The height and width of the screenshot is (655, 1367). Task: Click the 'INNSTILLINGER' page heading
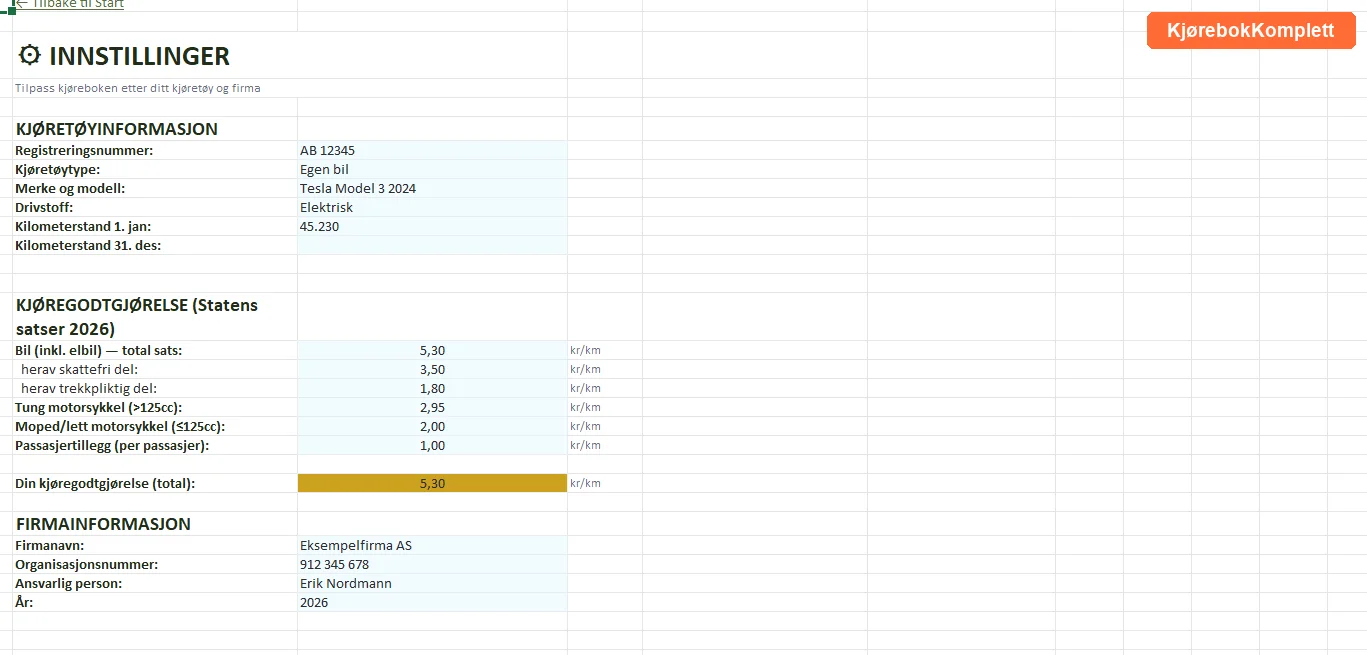coord(139,56)
